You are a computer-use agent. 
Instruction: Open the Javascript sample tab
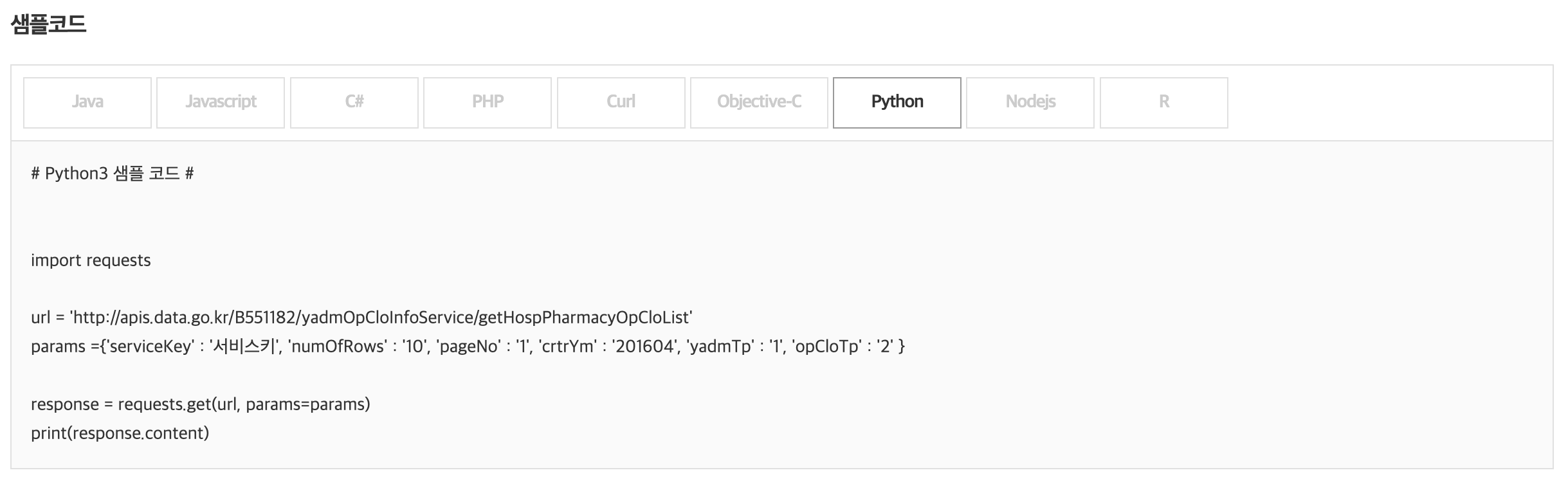[221, 102]
